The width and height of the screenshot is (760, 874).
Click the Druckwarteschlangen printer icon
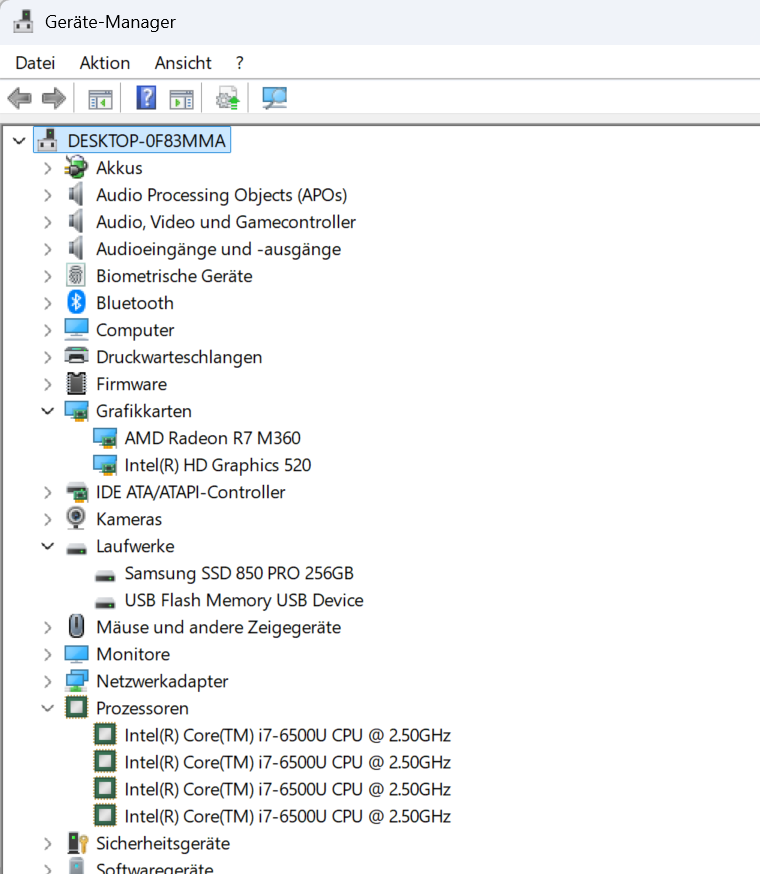(x=76, y=356)
